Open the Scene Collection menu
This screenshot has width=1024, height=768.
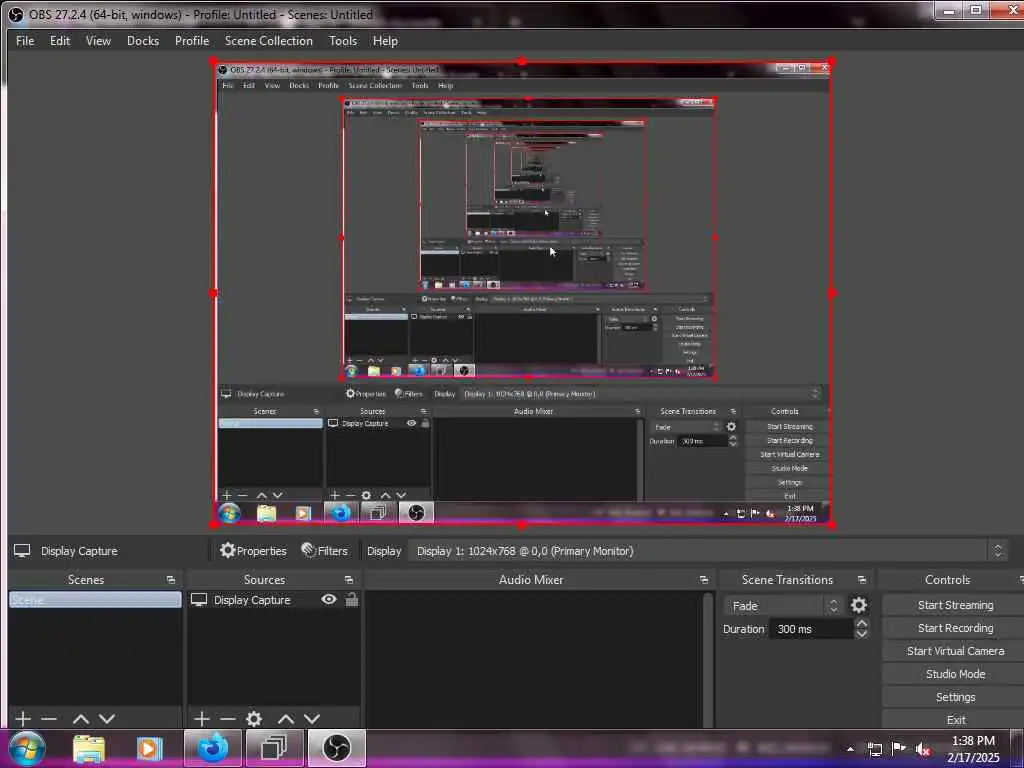pos(268,40)
